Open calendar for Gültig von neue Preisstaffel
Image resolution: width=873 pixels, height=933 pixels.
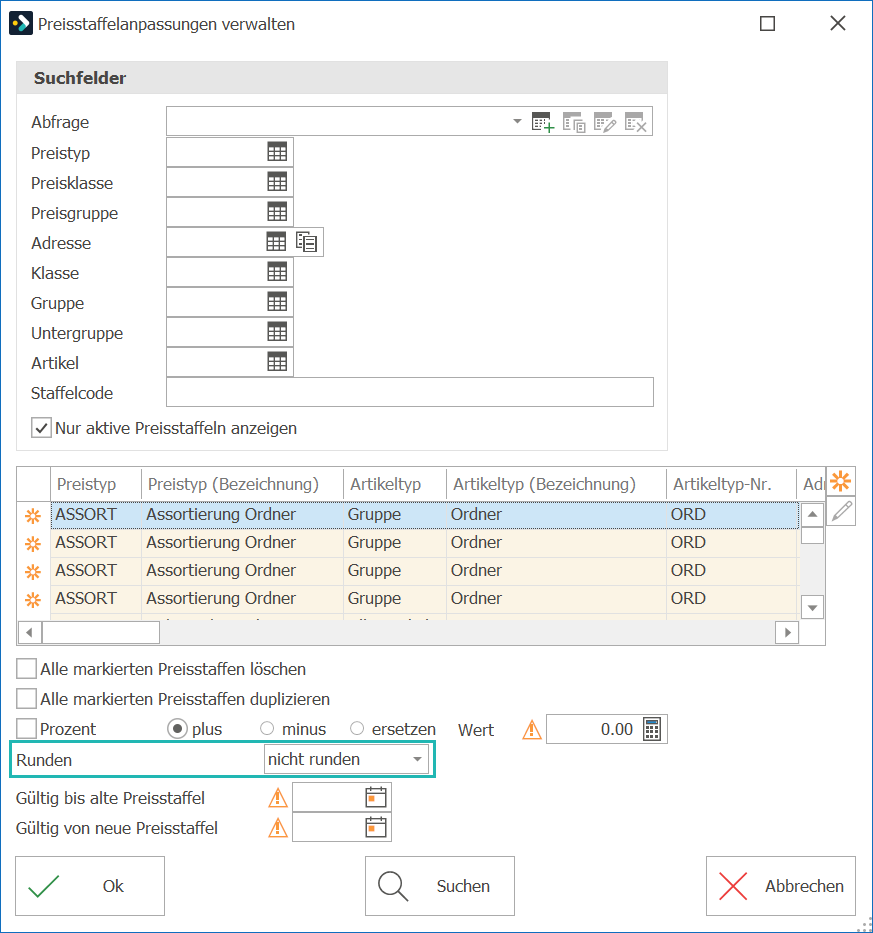coord(376,828)
